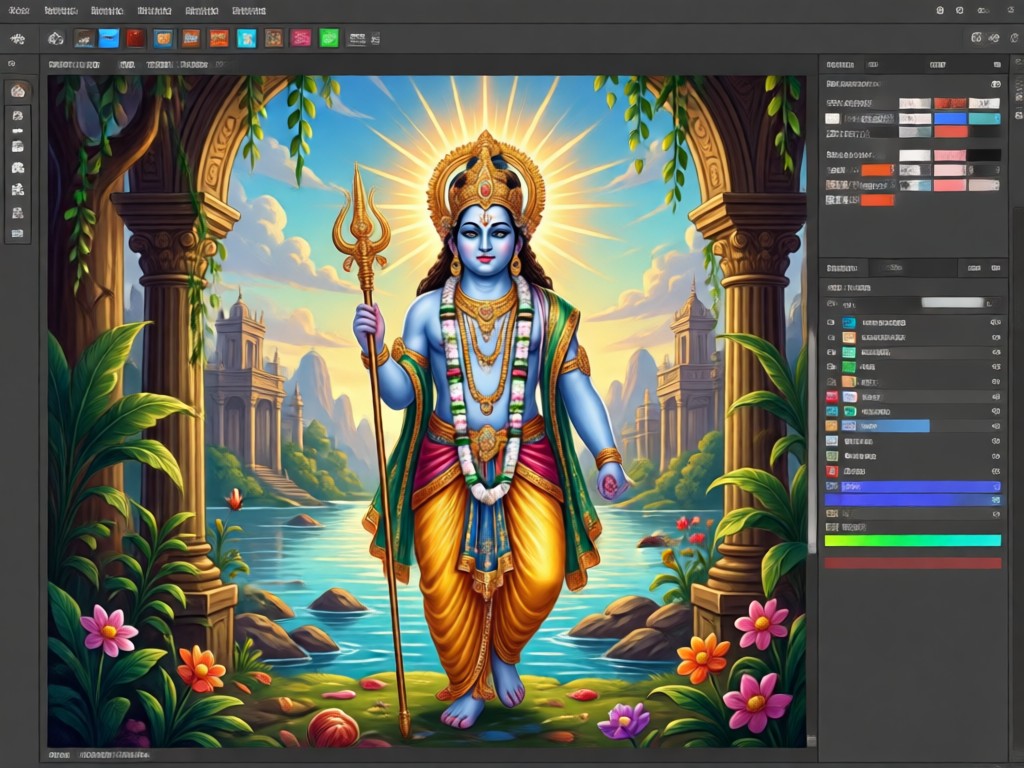
Task: Click the cloud-shaped icon in the top toolbar
Action: click(x=56, y=39)
